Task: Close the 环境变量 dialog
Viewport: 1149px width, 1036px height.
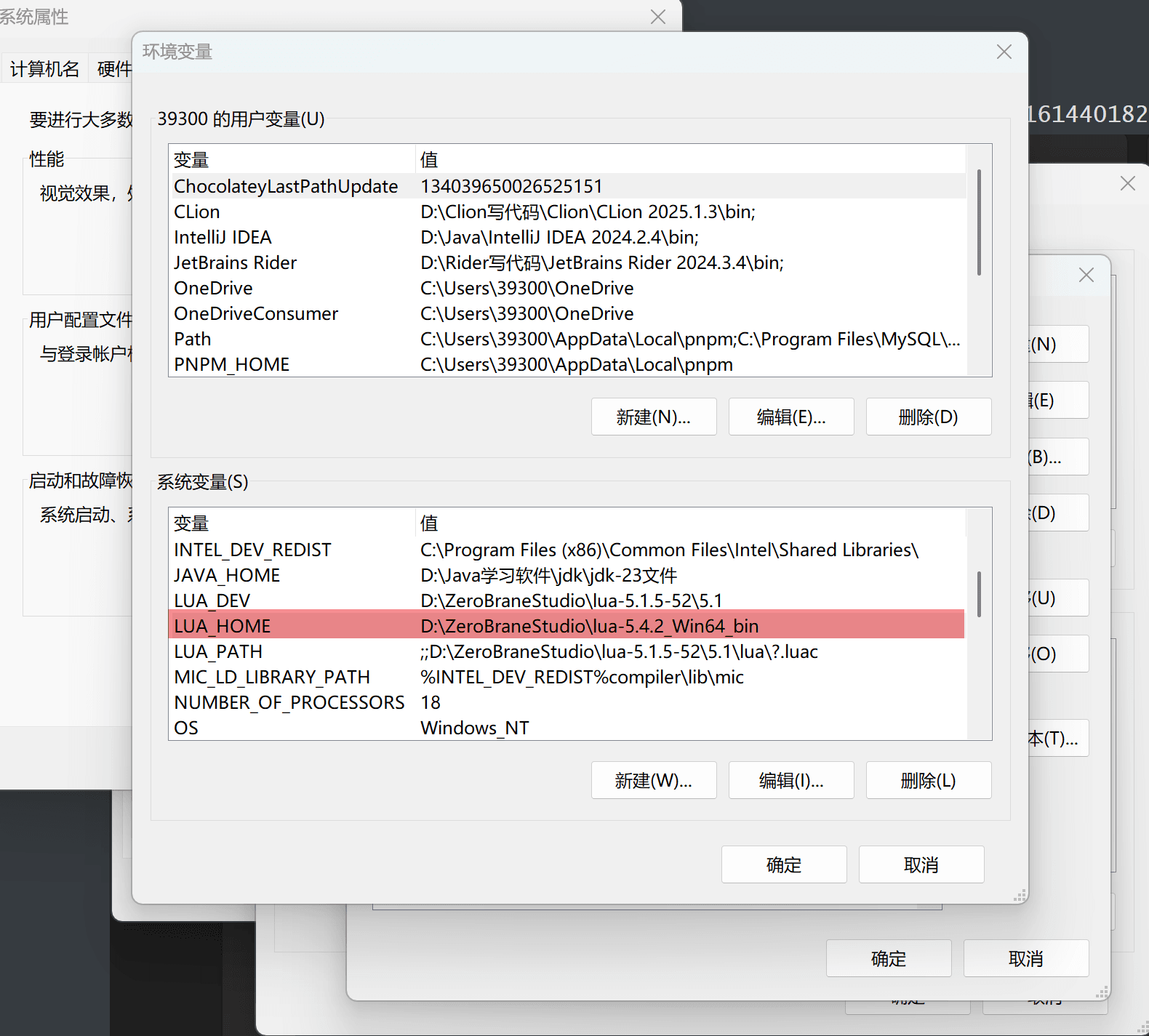Action: tap(1004, 52)
